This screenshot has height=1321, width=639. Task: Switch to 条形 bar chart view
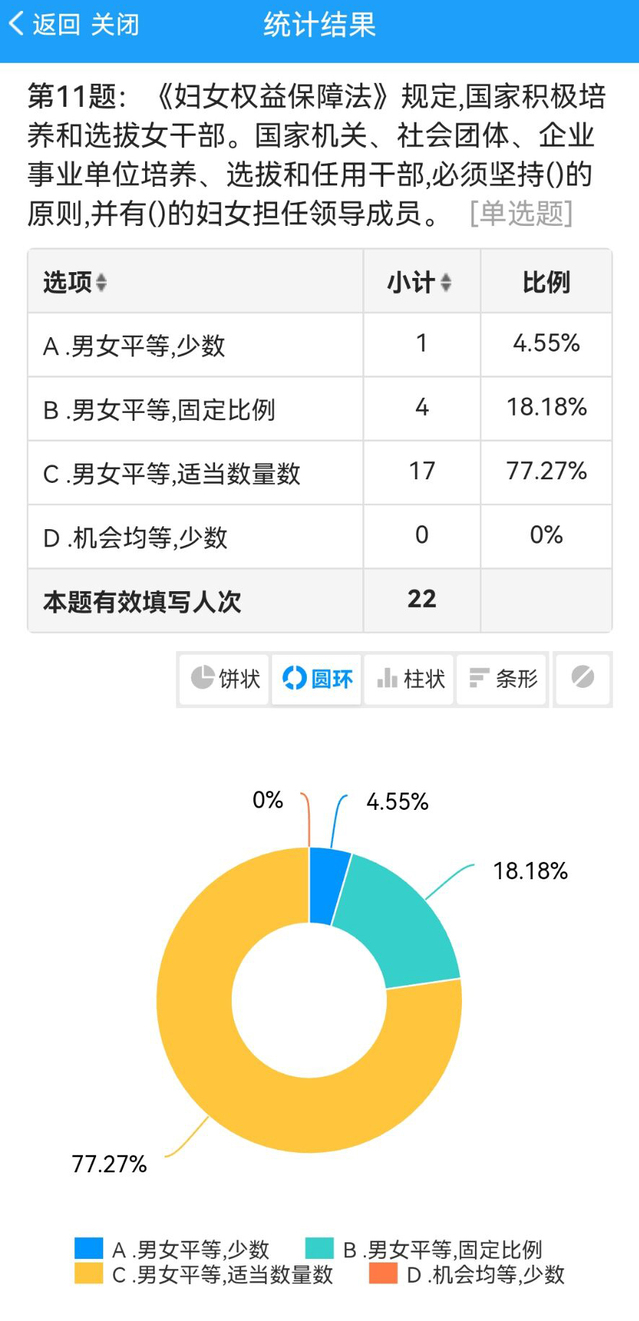point(503,679)
